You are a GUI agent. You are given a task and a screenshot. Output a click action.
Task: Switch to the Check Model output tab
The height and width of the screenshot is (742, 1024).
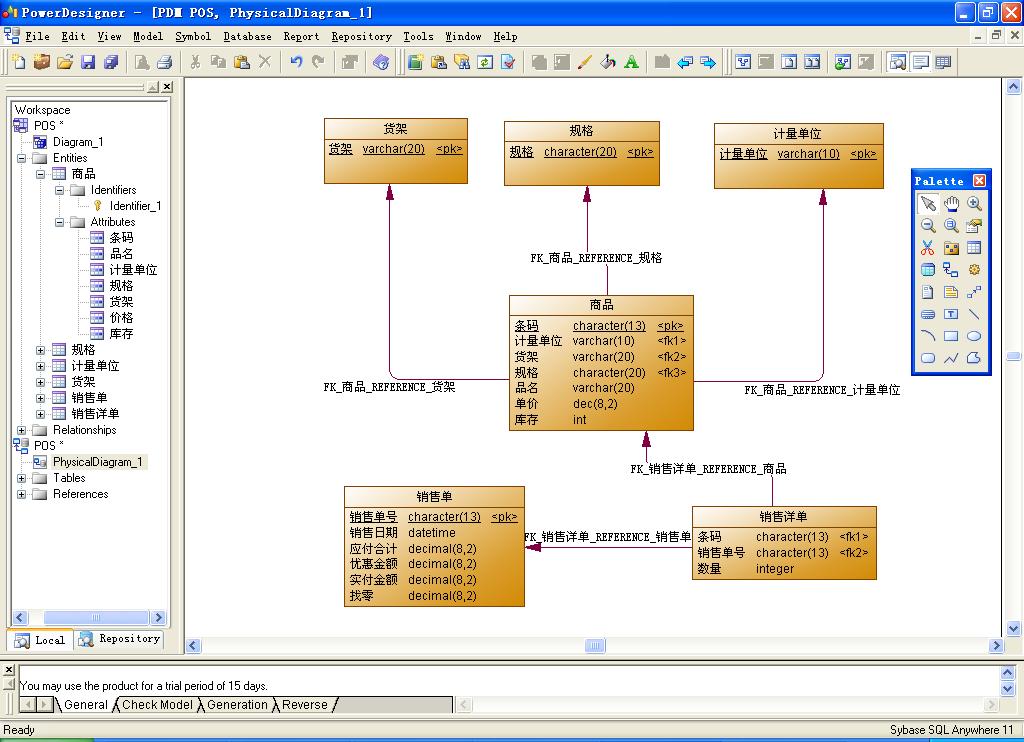[x=157, y=705]
